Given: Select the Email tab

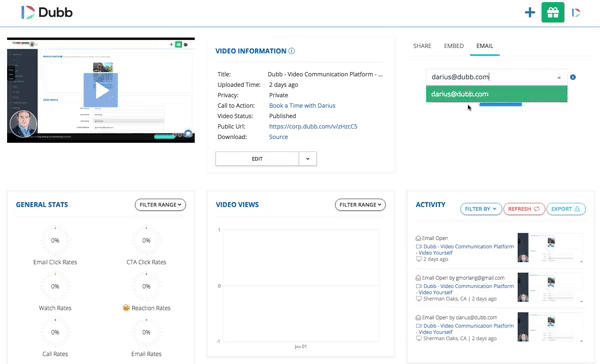Looking at the screenshot, I should [x=484, y=46].
